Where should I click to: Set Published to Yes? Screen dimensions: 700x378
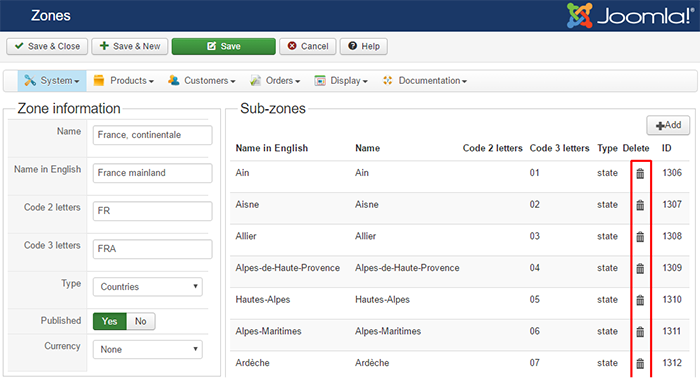point(109,321)
